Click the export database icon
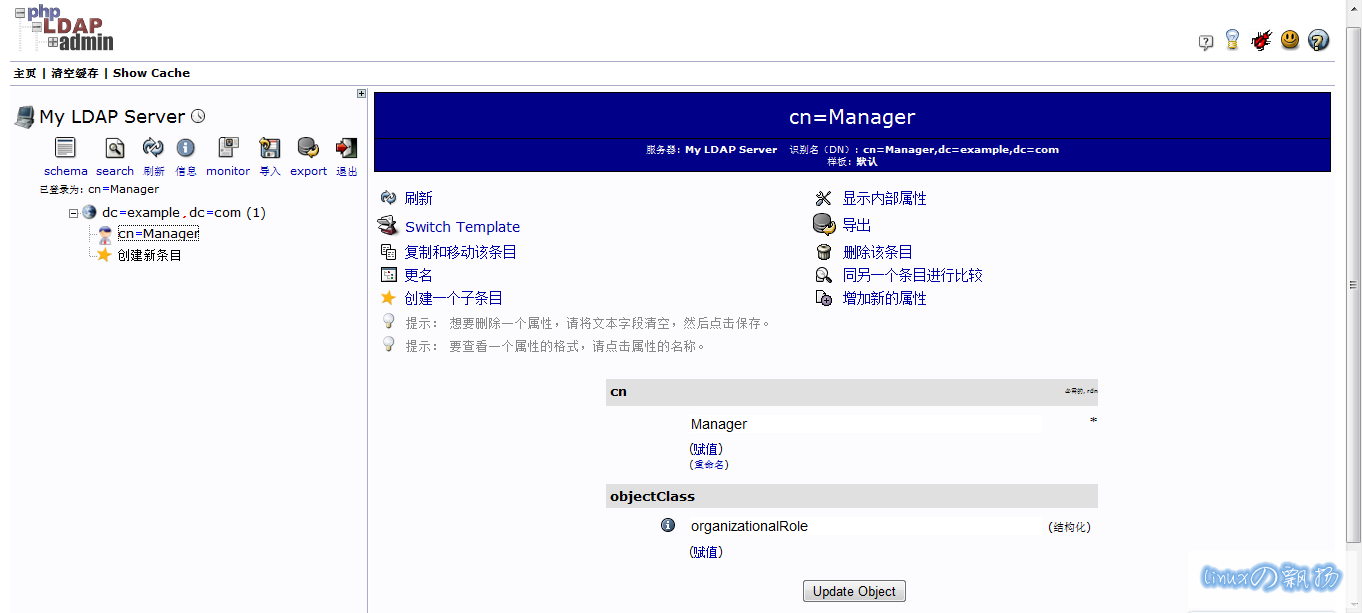This screenshot has width=1362, height=613. pos(308,148)
